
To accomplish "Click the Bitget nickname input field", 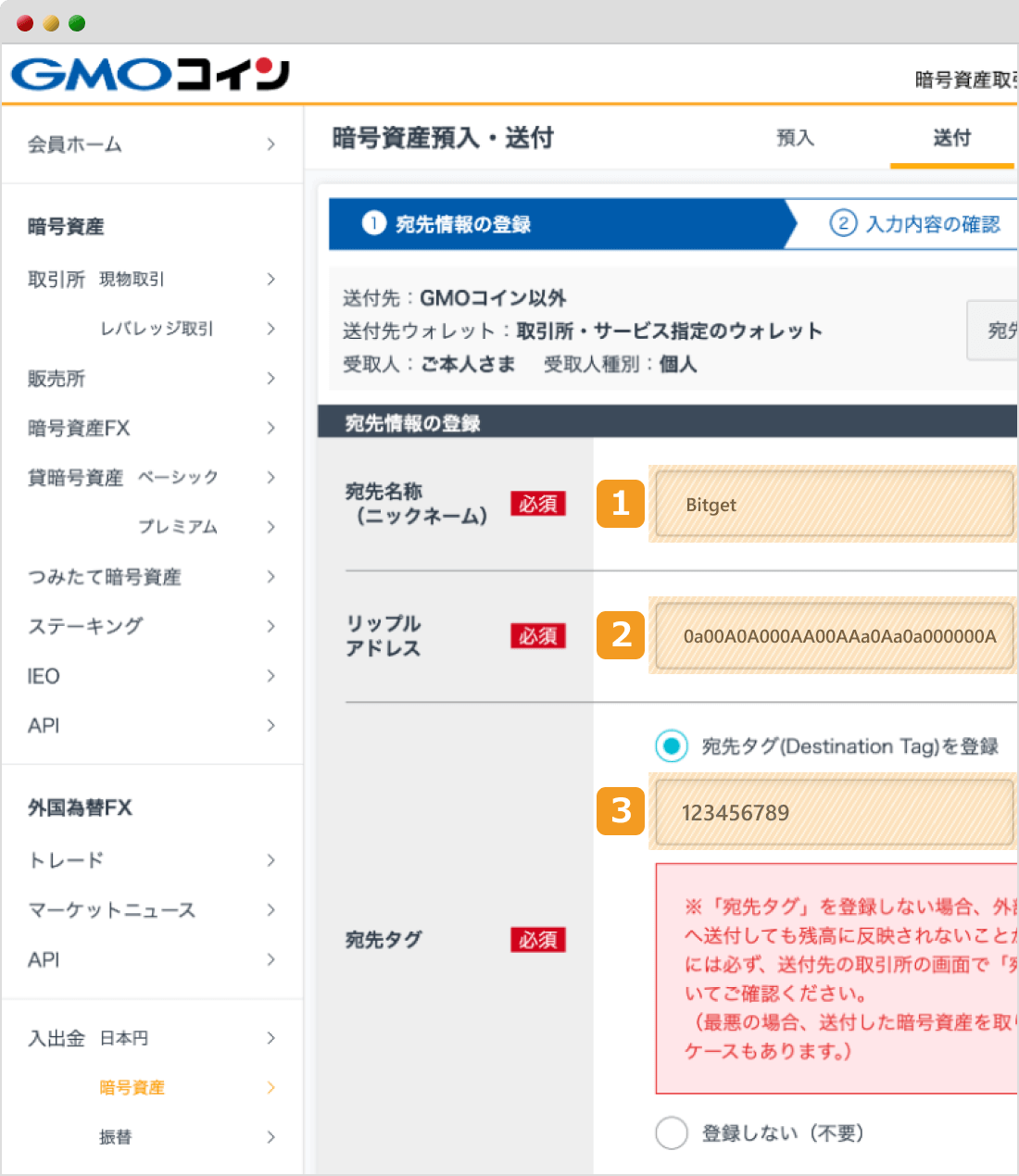I will [x=833, y=505].
